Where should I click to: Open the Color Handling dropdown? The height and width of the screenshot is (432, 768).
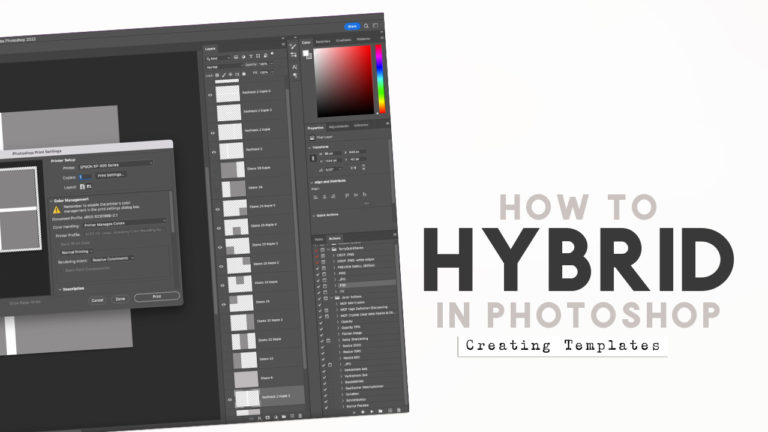click(x=124, y=223)
